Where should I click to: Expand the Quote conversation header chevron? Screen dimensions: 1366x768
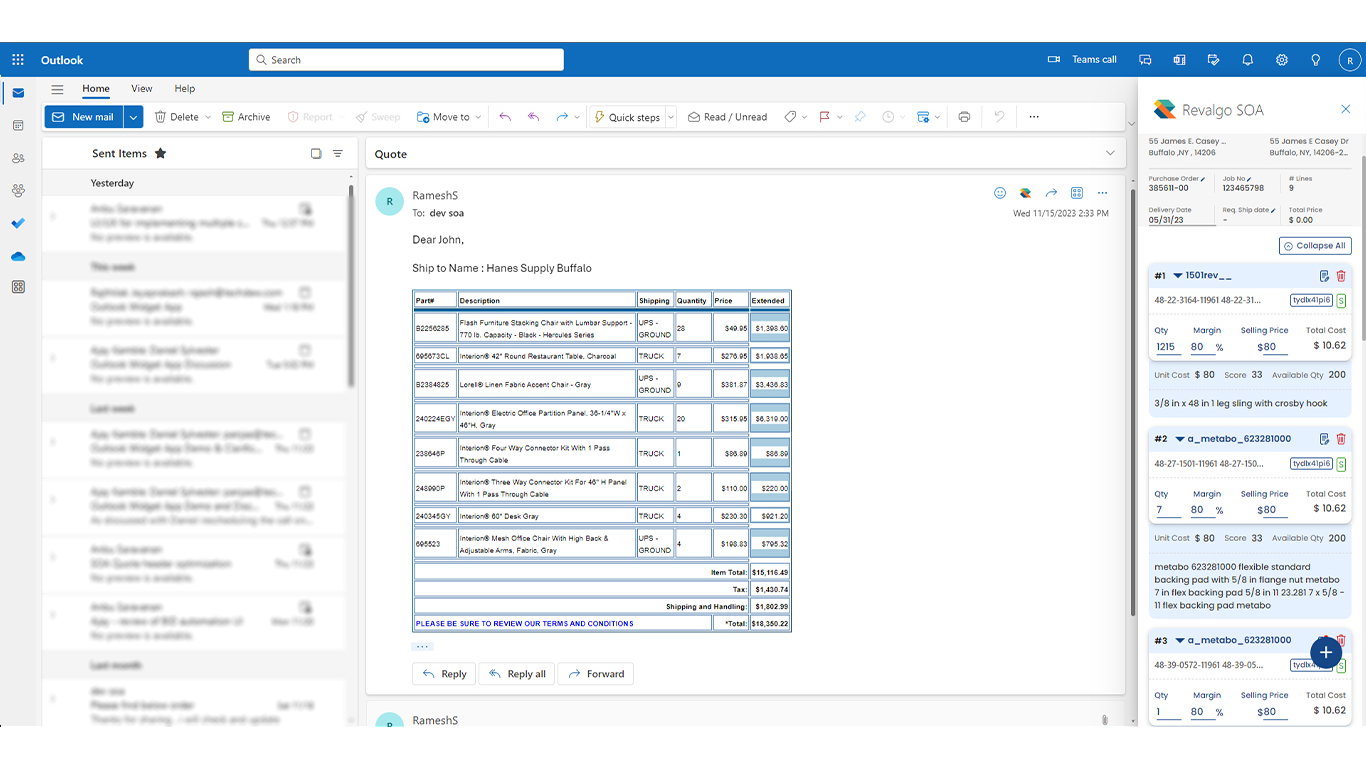1110,153
